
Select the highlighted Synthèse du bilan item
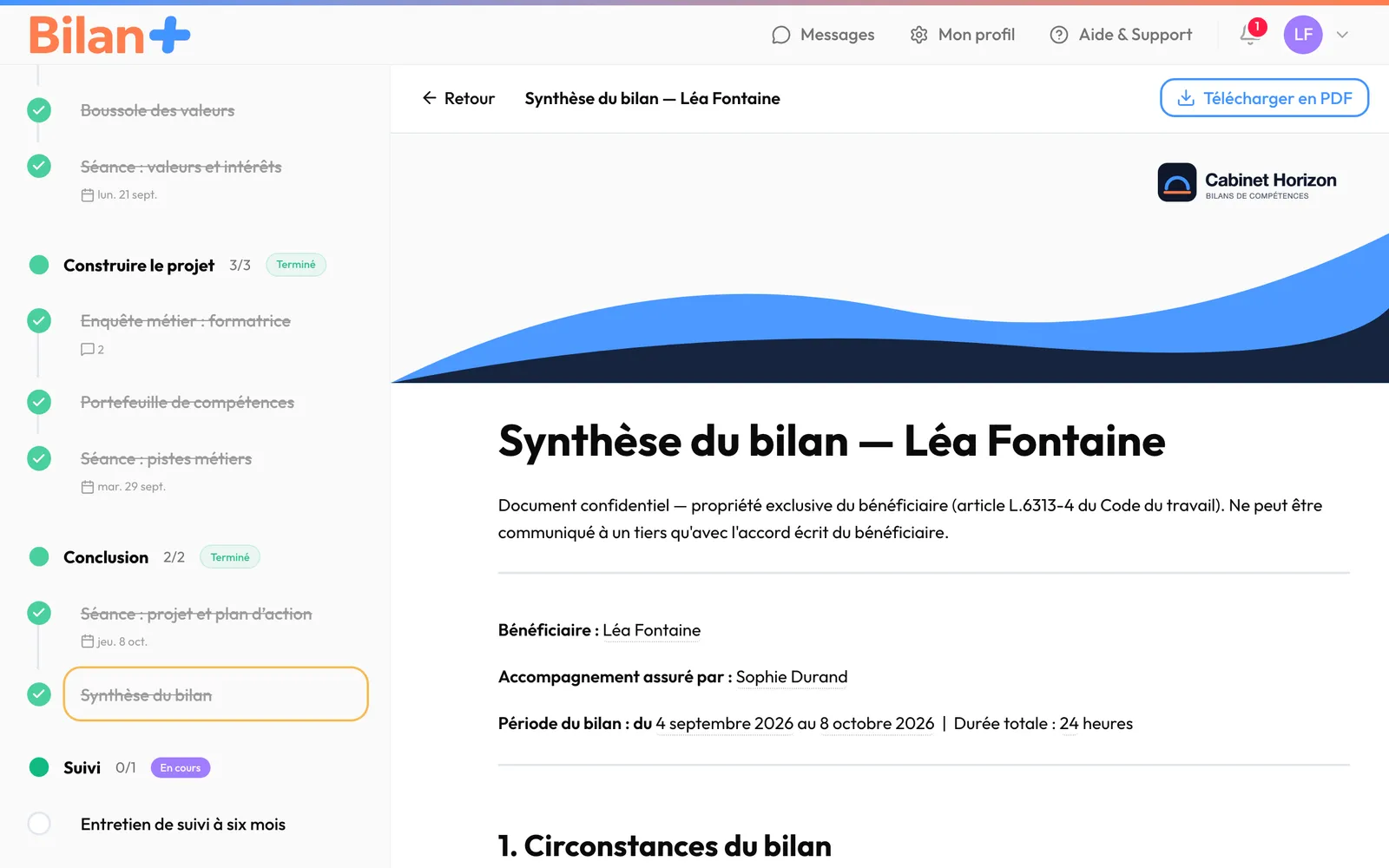point(215,694)
